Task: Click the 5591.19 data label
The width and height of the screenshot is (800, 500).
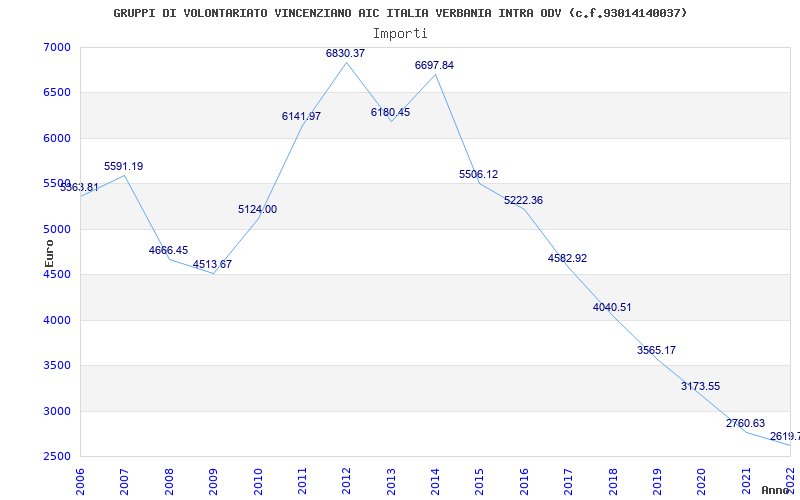Action: [x=123, y=166]
